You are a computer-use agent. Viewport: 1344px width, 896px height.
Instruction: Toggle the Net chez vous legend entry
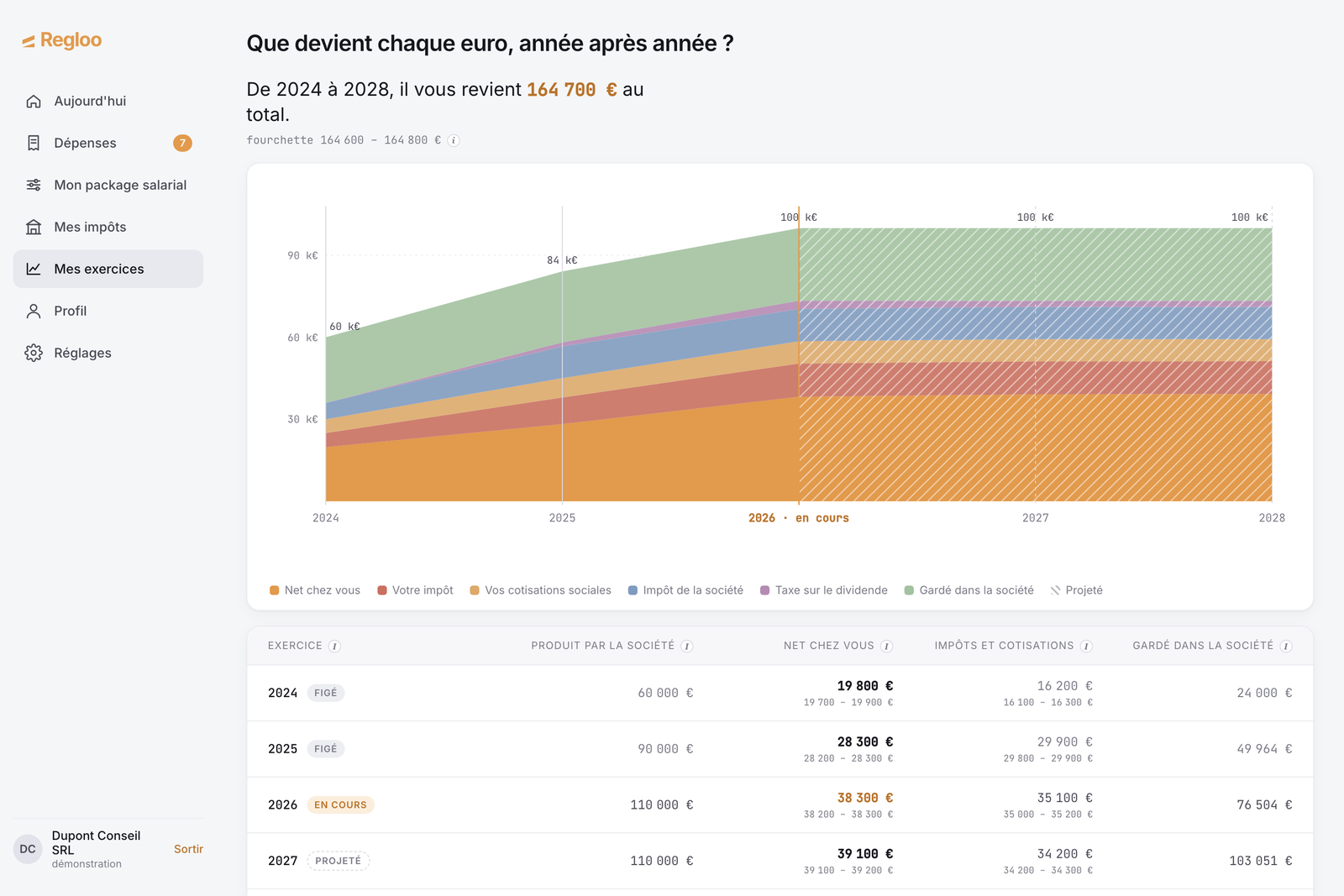(x=315, y=590)
